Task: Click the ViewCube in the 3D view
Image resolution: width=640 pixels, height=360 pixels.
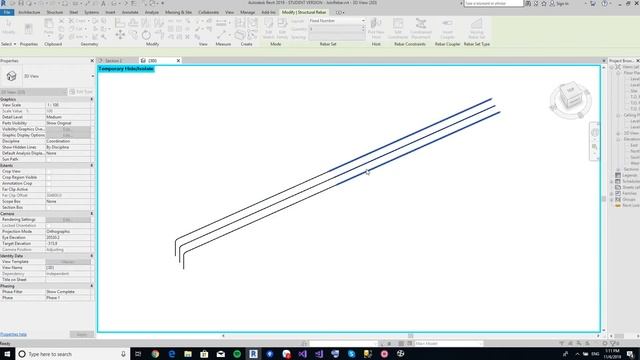Action: [571, 96]
